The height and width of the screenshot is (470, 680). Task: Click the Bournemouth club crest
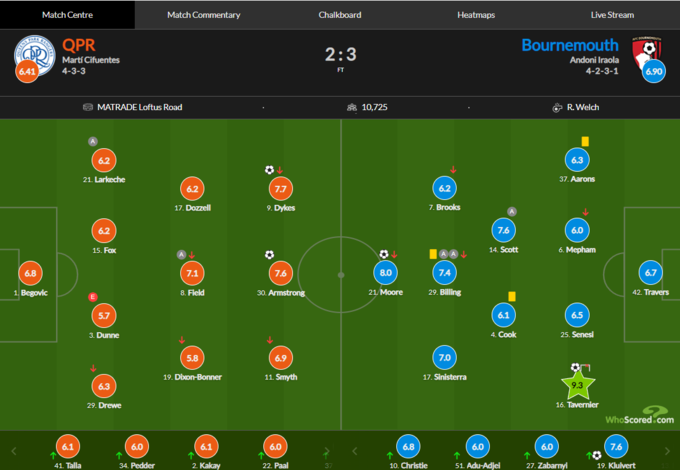650,52
